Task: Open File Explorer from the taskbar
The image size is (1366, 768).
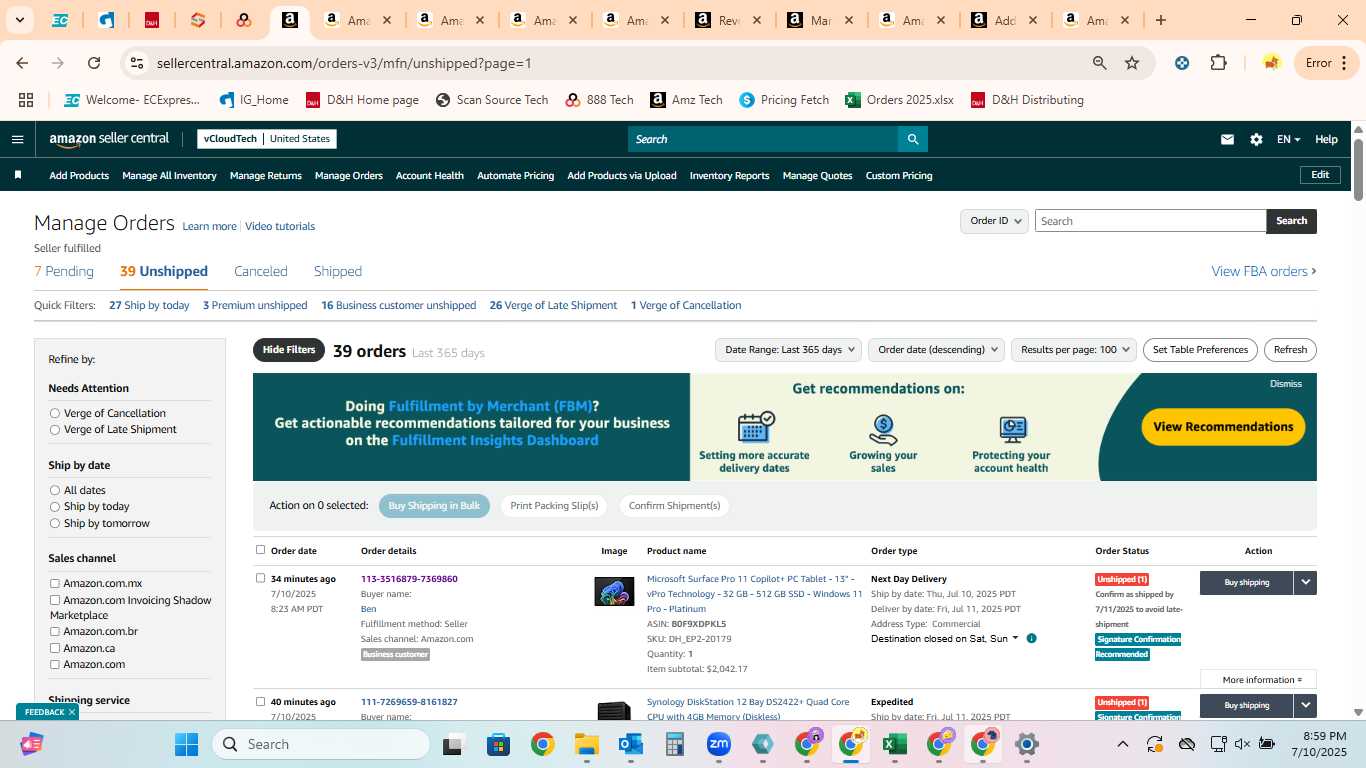Action: [x=586, y=744]
